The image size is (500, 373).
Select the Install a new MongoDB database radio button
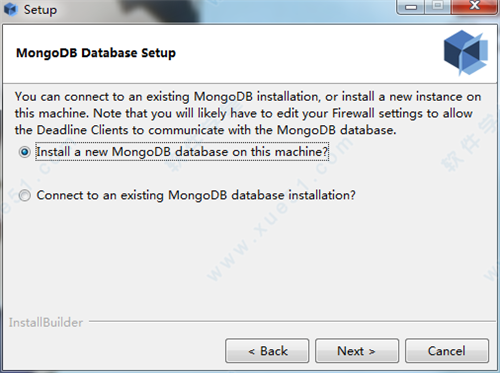pyautogui.click(x=24, y=152)
